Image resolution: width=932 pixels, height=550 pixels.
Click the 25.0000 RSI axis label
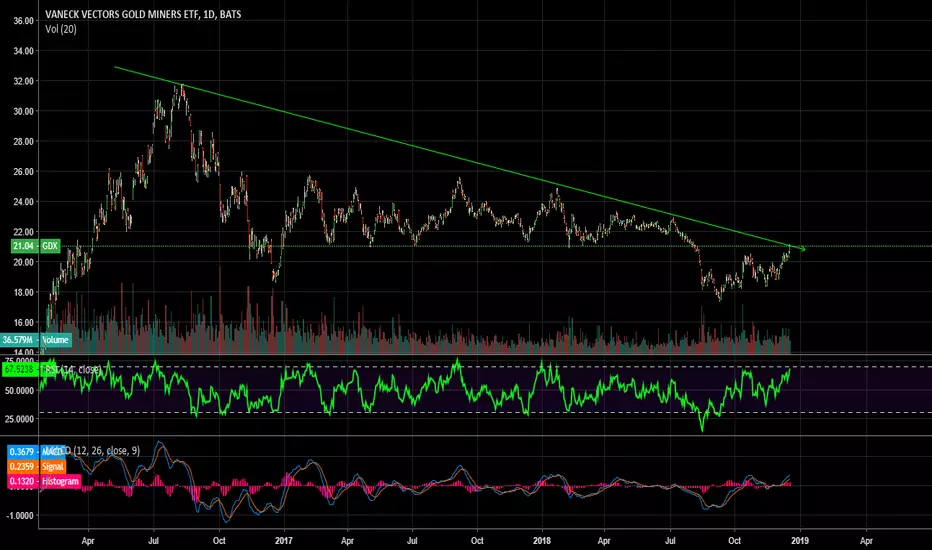point(19,419)
